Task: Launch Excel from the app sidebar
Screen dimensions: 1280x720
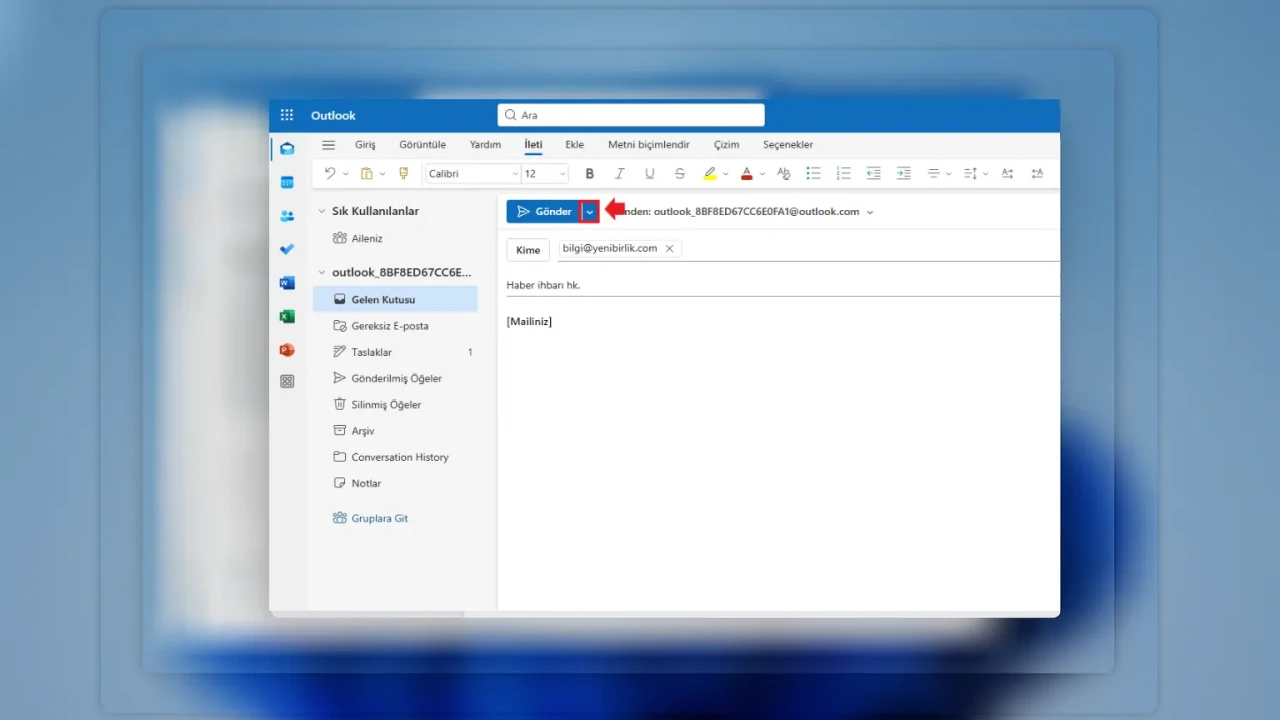Action: [x=287, y=316]
